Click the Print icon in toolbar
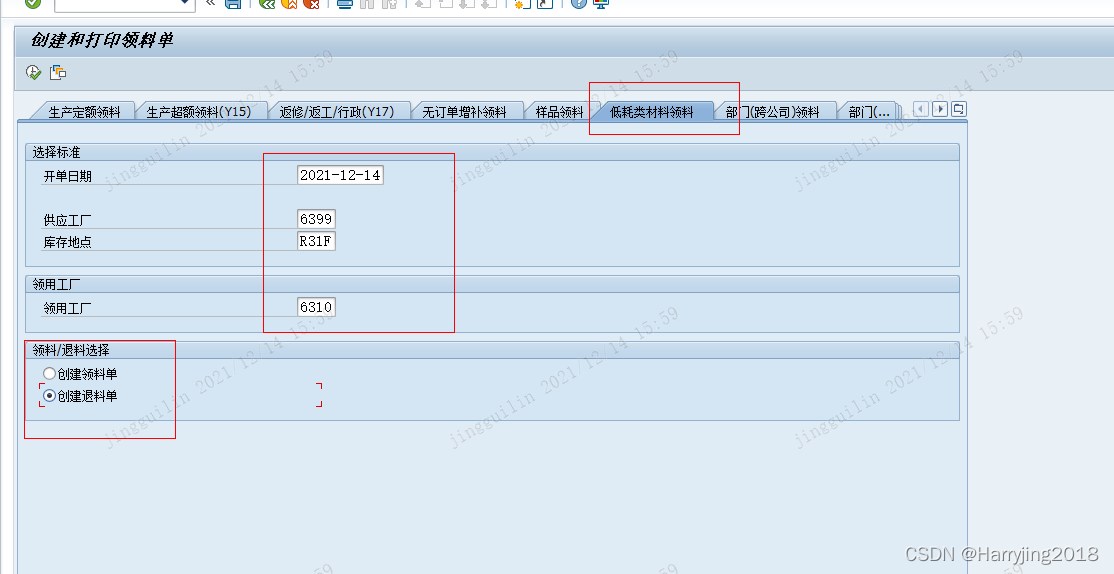This screenshot has height=574, width=1114. [x=345, y=3]
